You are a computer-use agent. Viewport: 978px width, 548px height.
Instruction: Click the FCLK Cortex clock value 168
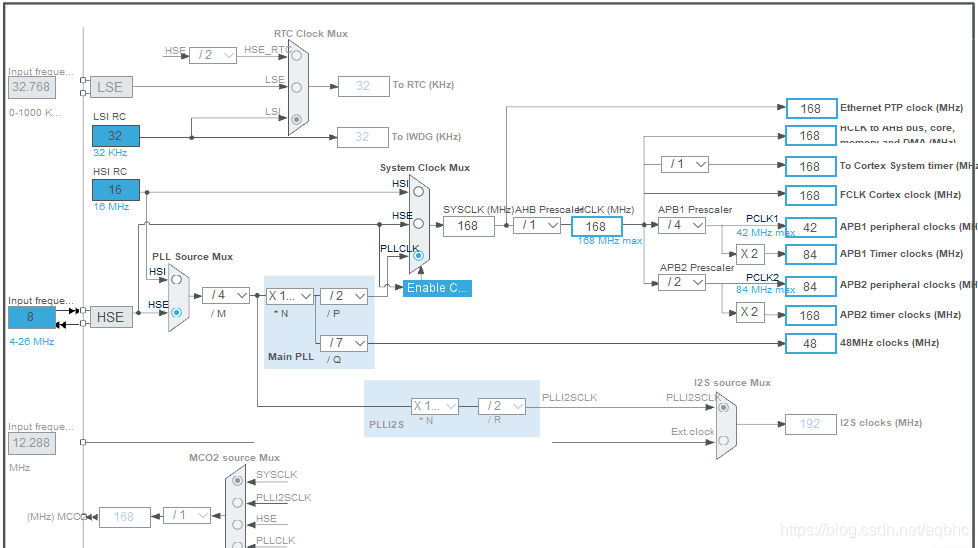811,196
